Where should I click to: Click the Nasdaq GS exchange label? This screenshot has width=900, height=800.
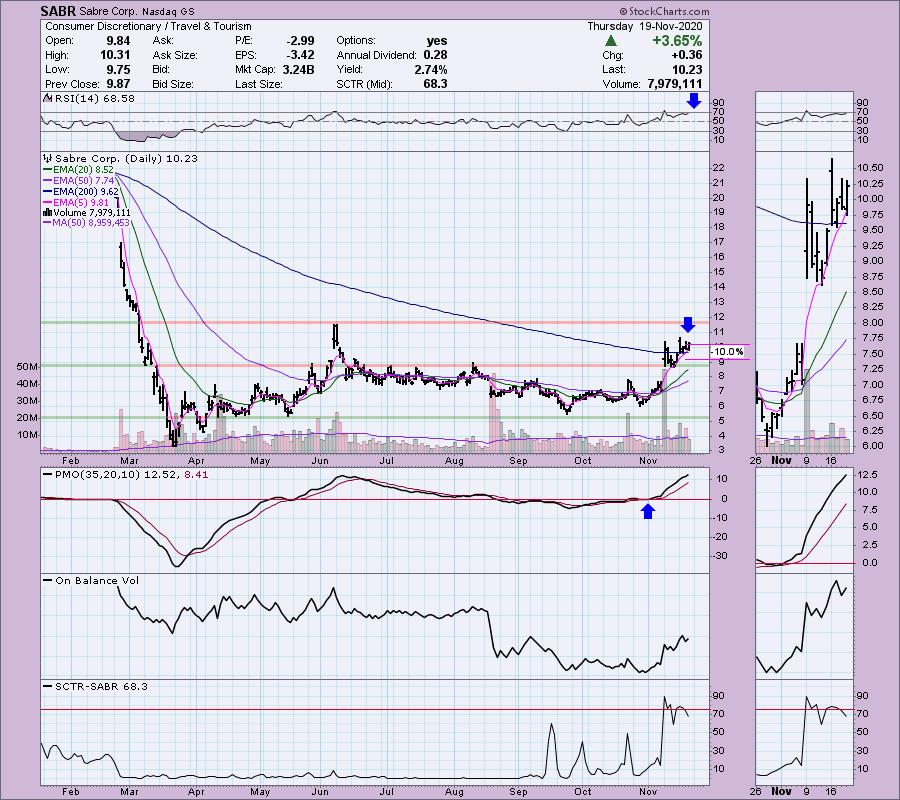pyautogui.click(x=166, y=11)
